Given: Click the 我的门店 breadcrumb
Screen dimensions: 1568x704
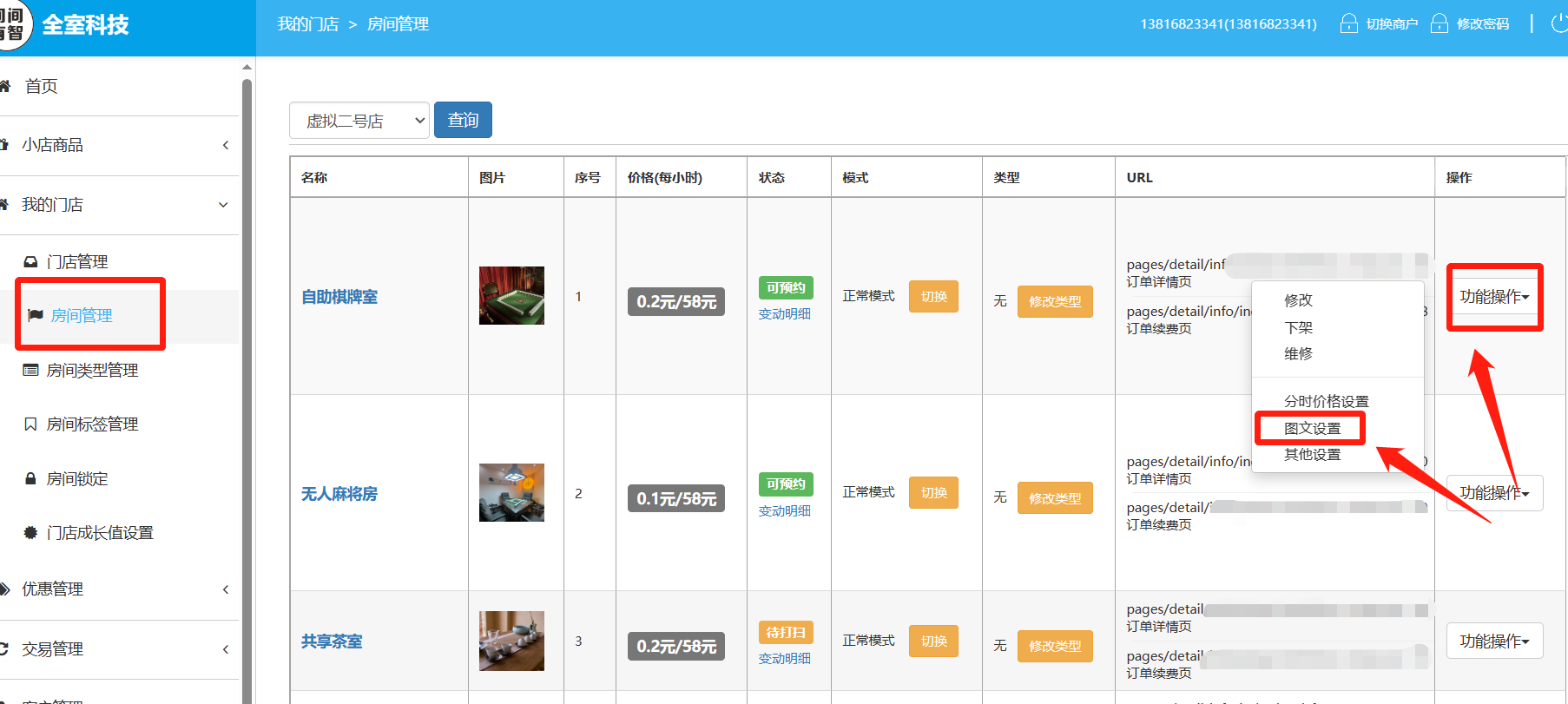Looking at the screenshot, I should point(308,24).
